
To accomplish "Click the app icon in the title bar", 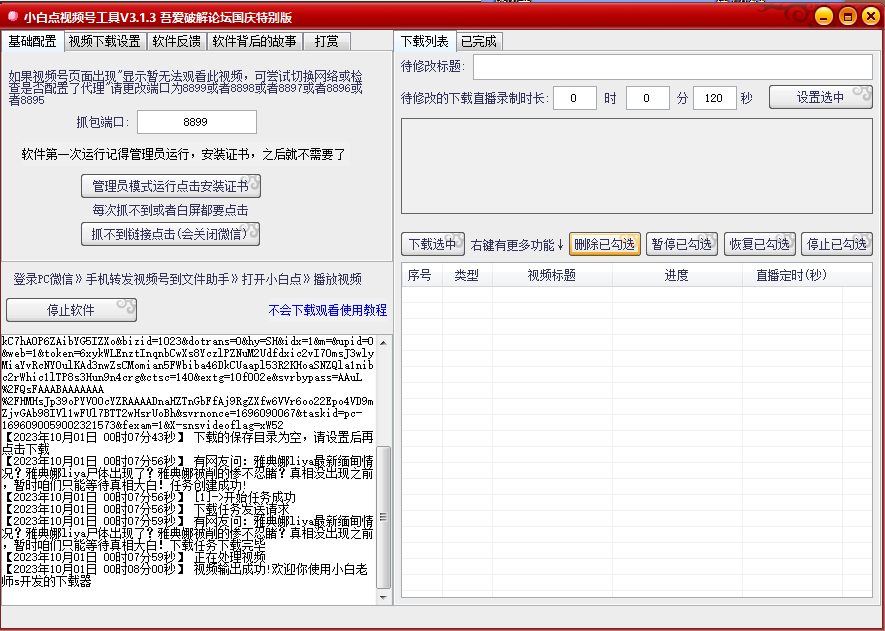I will click(12, 16).
